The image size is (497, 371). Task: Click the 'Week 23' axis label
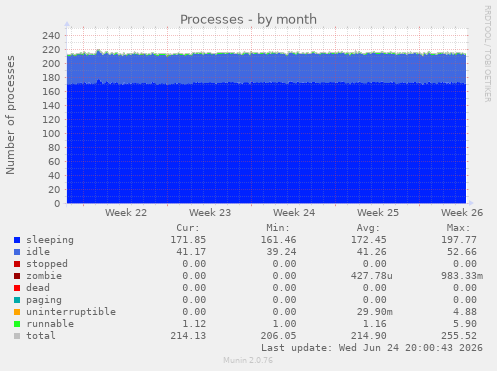[x=210, y=213]
